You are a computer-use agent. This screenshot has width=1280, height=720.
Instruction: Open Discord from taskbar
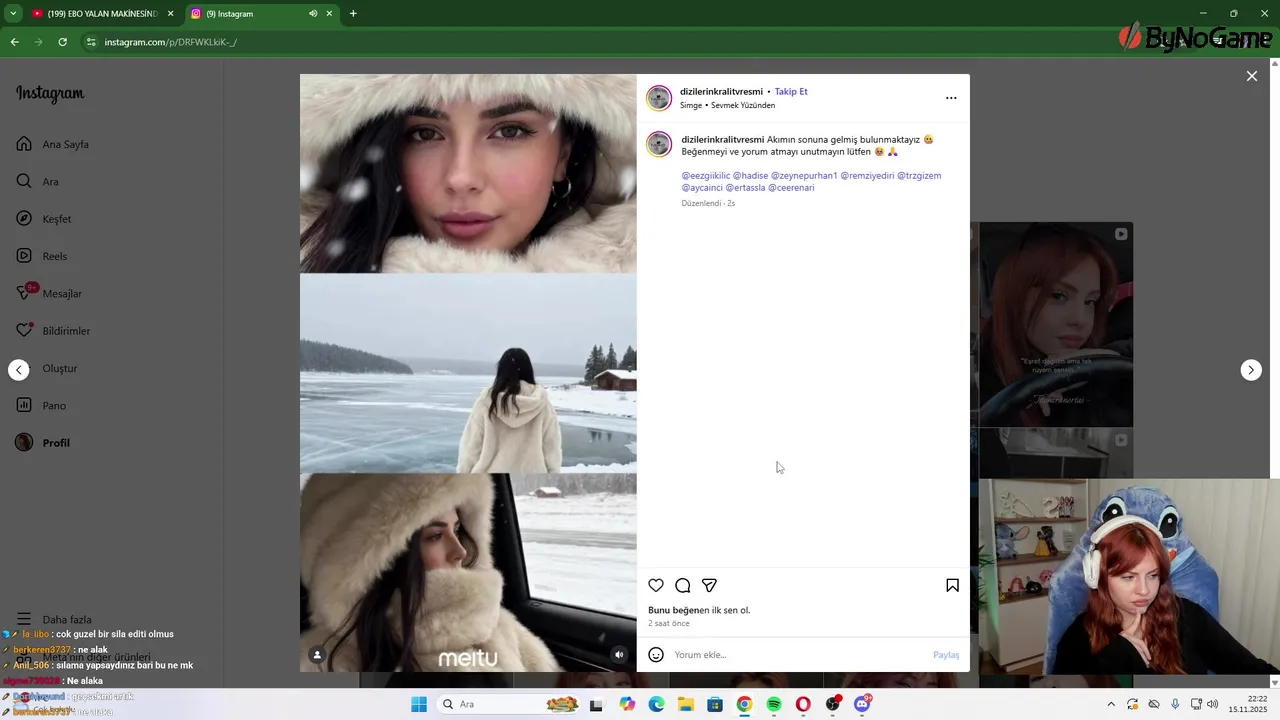[862, 704]
